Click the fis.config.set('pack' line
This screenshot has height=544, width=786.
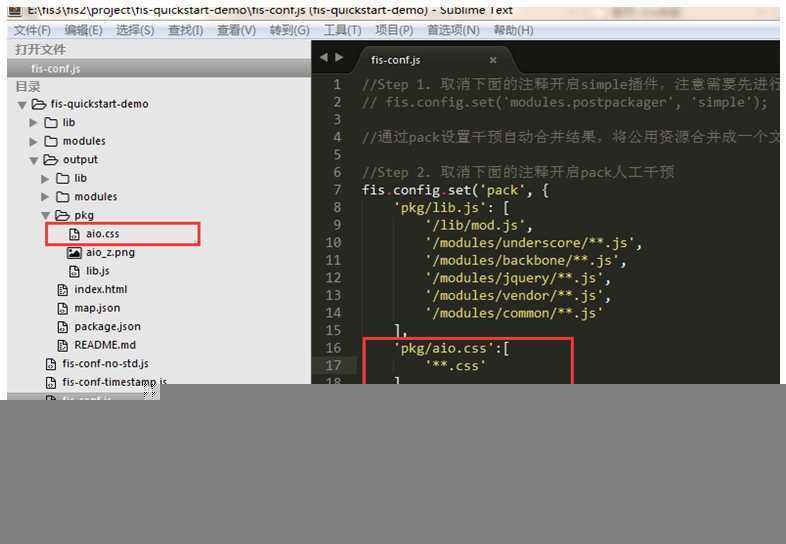pyautogui.click(x=455, y=190)
